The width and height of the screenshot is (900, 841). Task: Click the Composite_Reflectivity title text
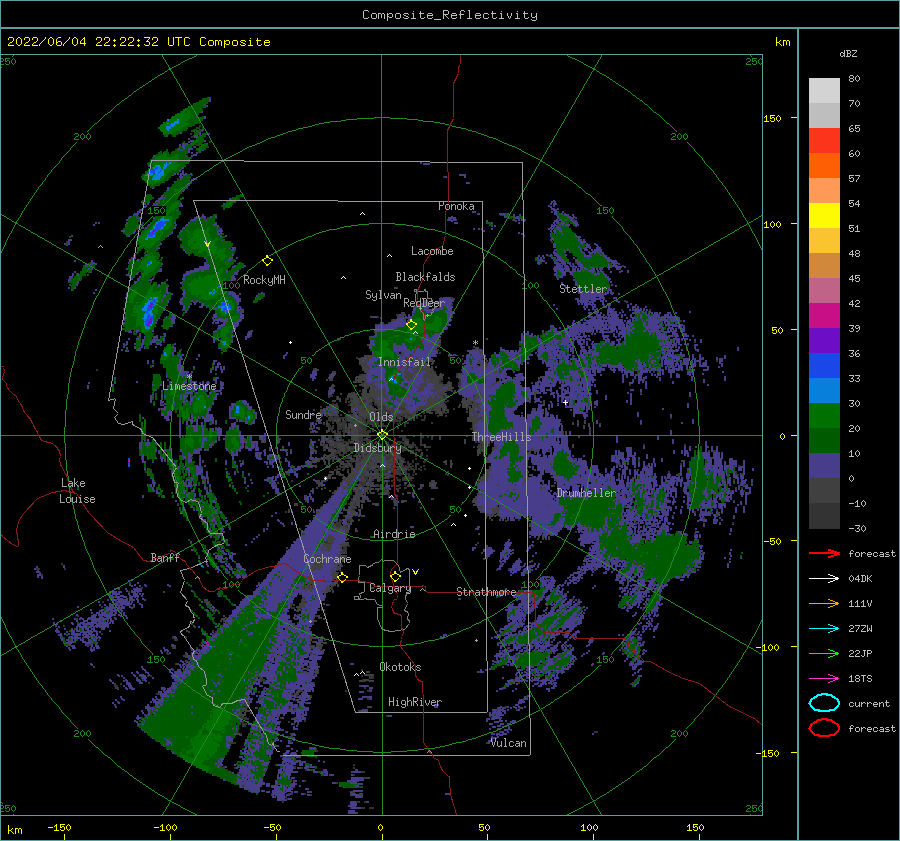coord(450,15)
